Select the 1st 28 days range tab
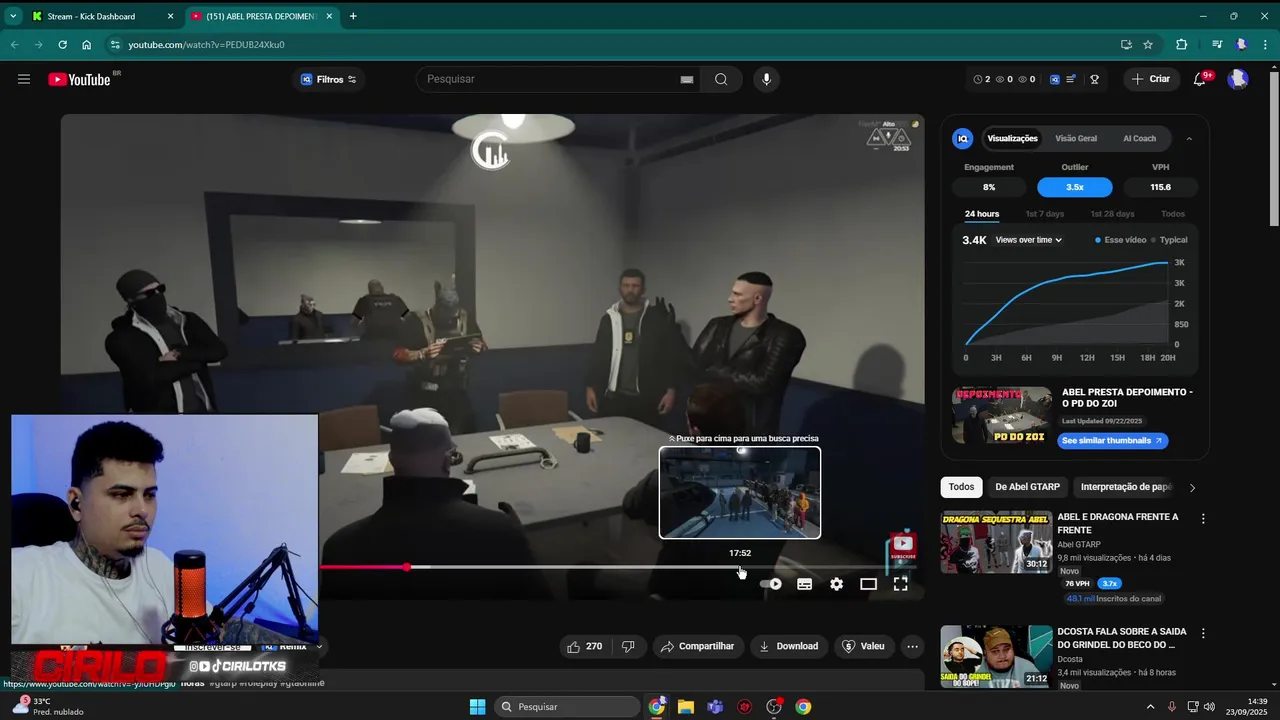 1112,214
